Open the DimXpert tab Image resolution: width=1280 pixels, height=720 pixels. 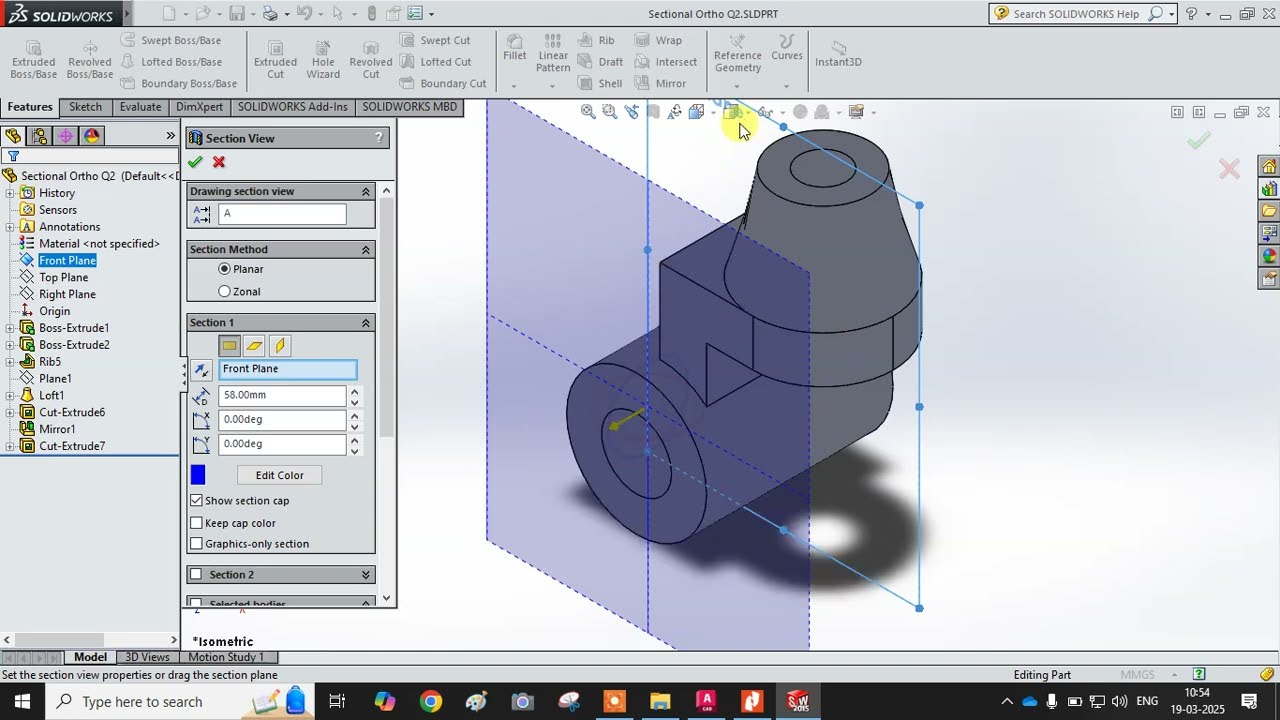click(x=199, y=107)
